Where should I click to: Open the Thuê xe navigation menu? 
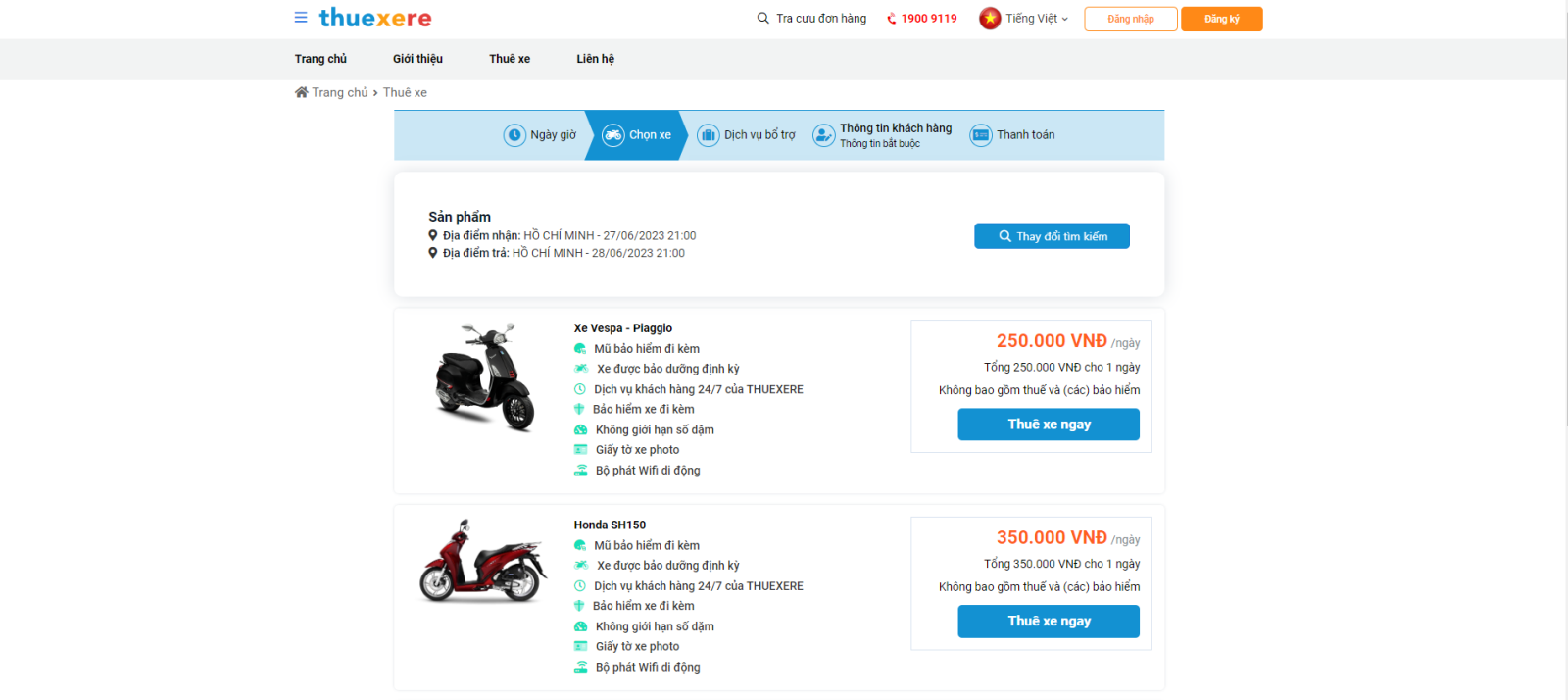(x=510, y=59)
